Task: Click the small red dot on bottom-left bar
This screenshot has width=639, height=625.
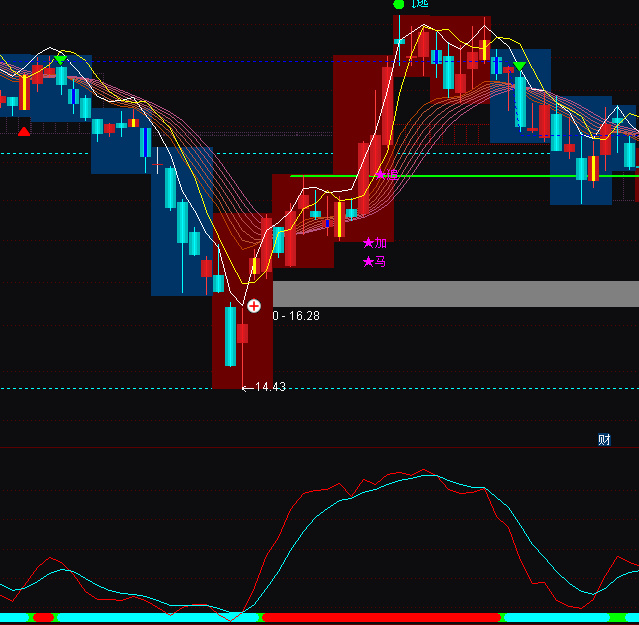Action: pyautogui.click(x=43, y=618)
